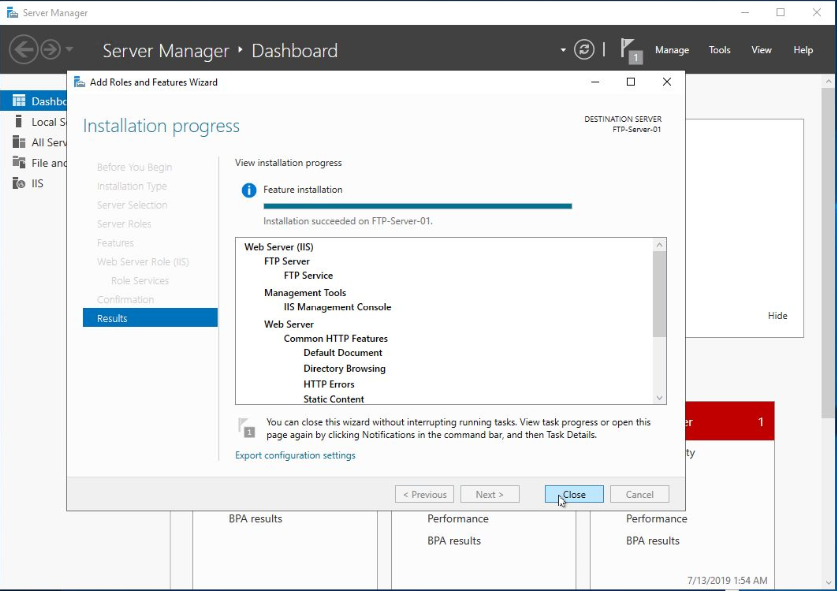Click the Server Selection wizard step

(x=132, y=205)
